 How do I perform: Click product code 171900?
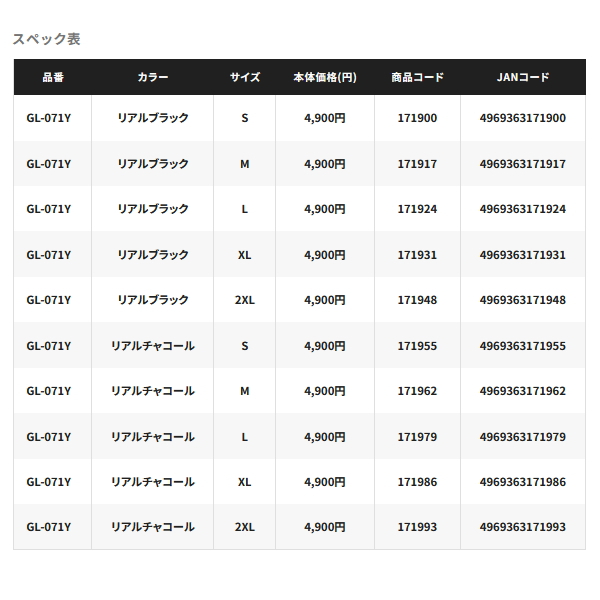click(417, 118)
